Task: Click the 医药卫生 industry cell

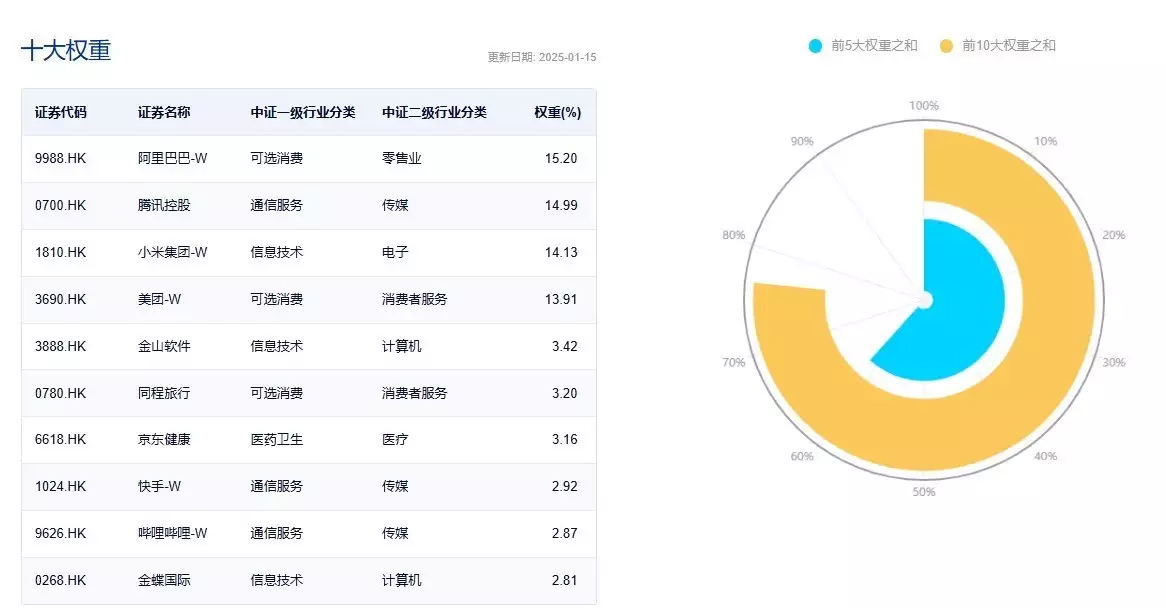Action: 277,439
